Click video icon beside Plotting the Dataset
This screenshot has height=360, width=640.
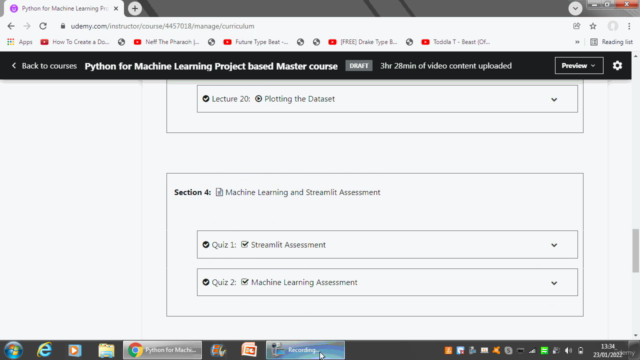point(258,99)
